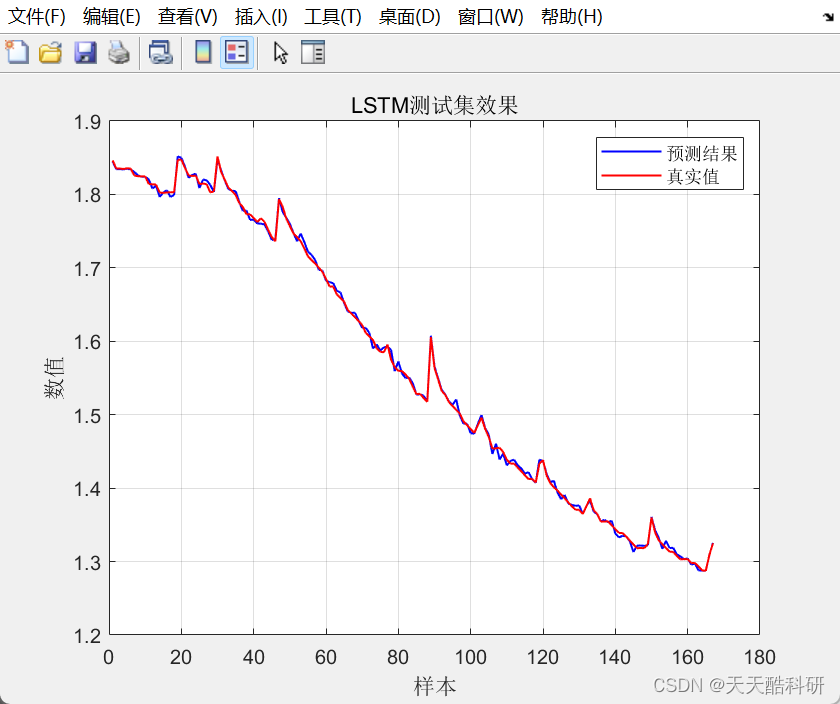Click the dock figure arrow at top right
The height and width of the screenshot is (704, 840).
pos(828,17)
